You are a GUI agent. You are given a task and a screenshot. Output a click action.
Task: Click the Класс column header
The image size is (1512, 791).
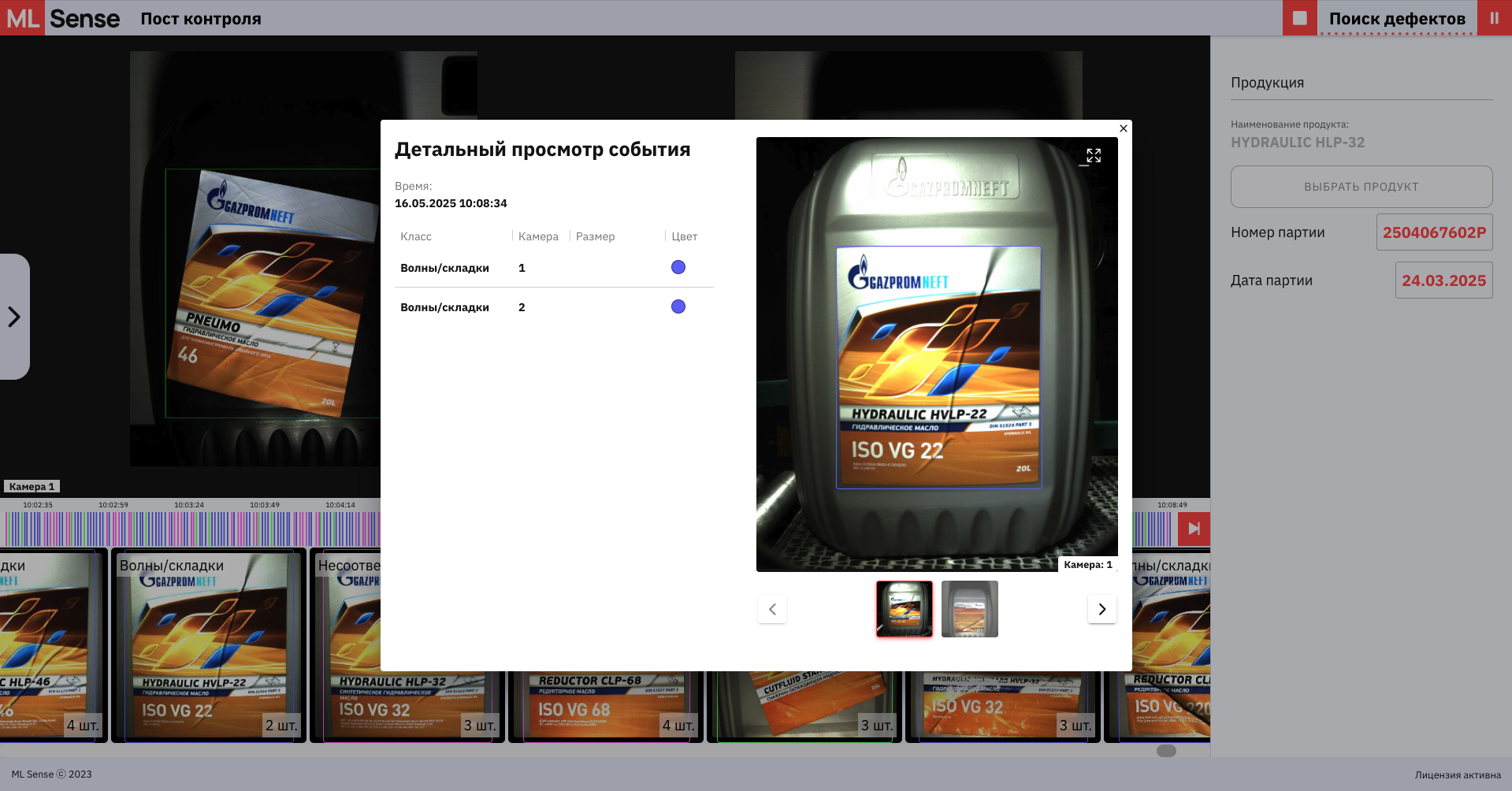pos(416,236)
